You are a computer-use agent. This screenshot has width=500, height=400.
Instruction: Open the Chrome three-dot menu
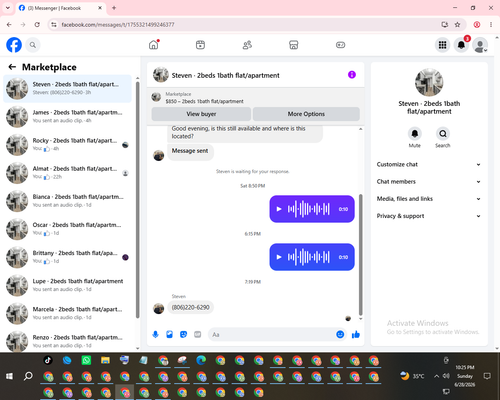[491, 25]
